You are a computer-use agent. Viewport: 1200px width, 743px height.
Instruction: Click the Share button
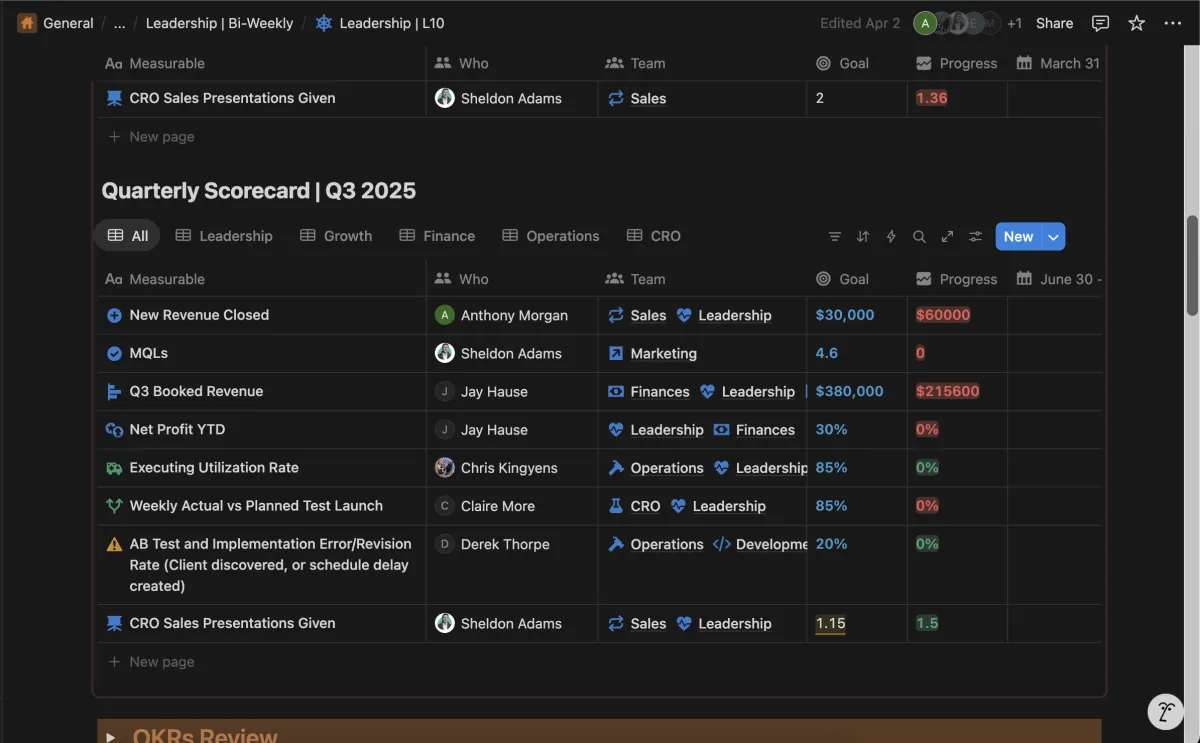[1054, 23]
